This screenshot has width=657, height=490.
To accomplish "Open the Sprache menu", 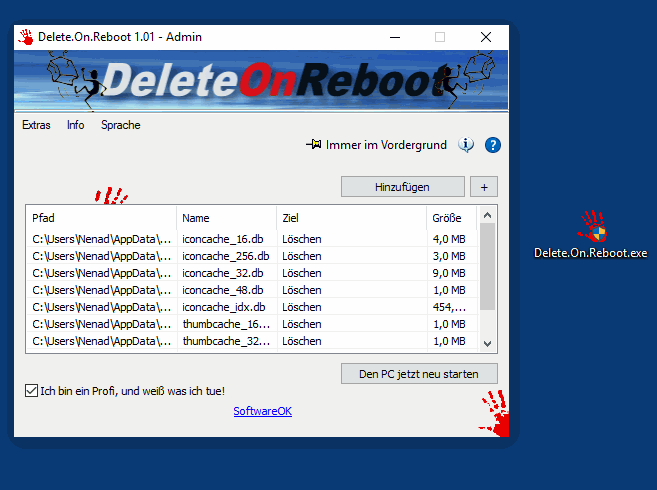I will pyautogui.click(x=121, y=125).
